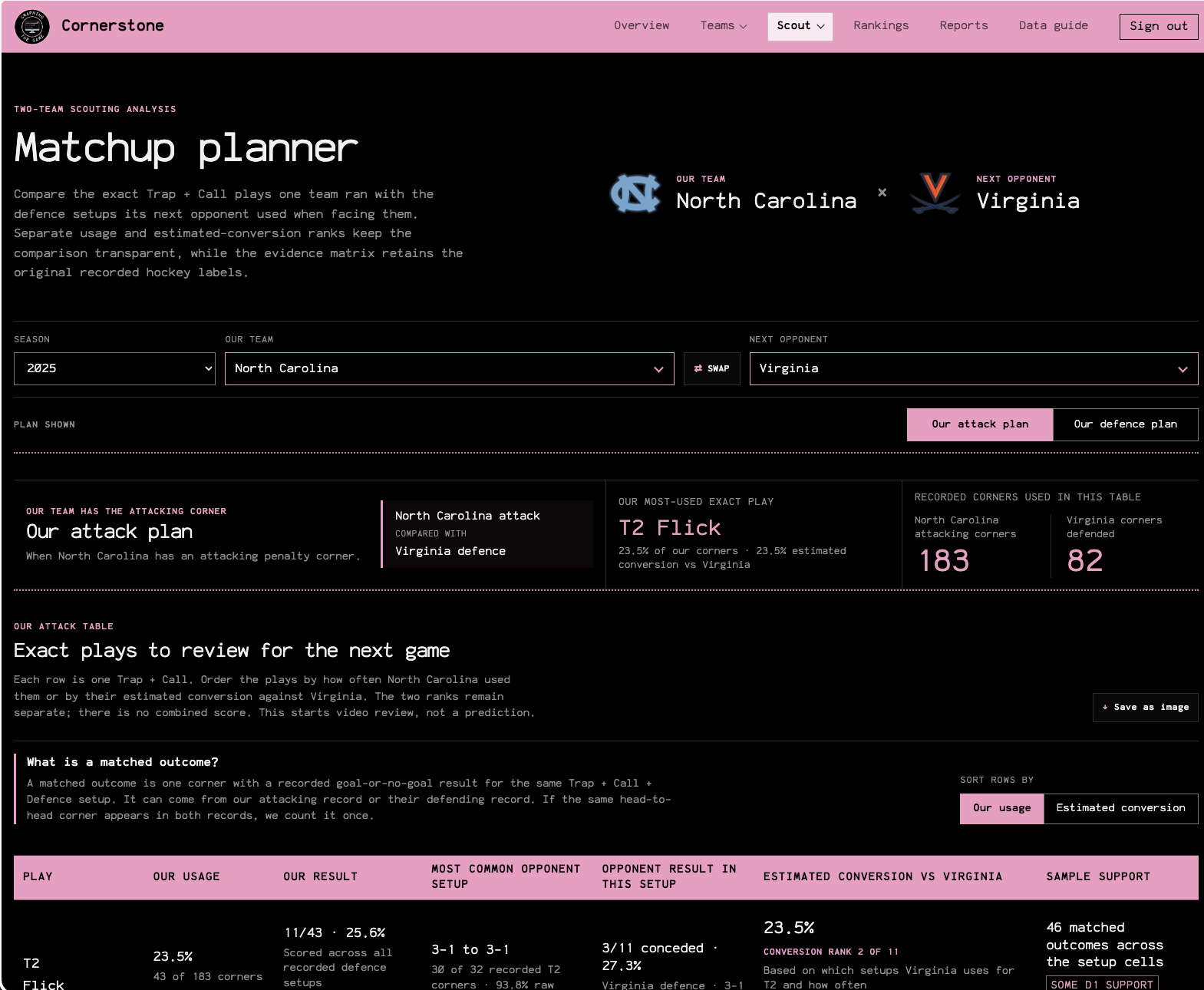Click the 82 corners defended value
Screen dimensions: 1204x990
point(1085,561)
